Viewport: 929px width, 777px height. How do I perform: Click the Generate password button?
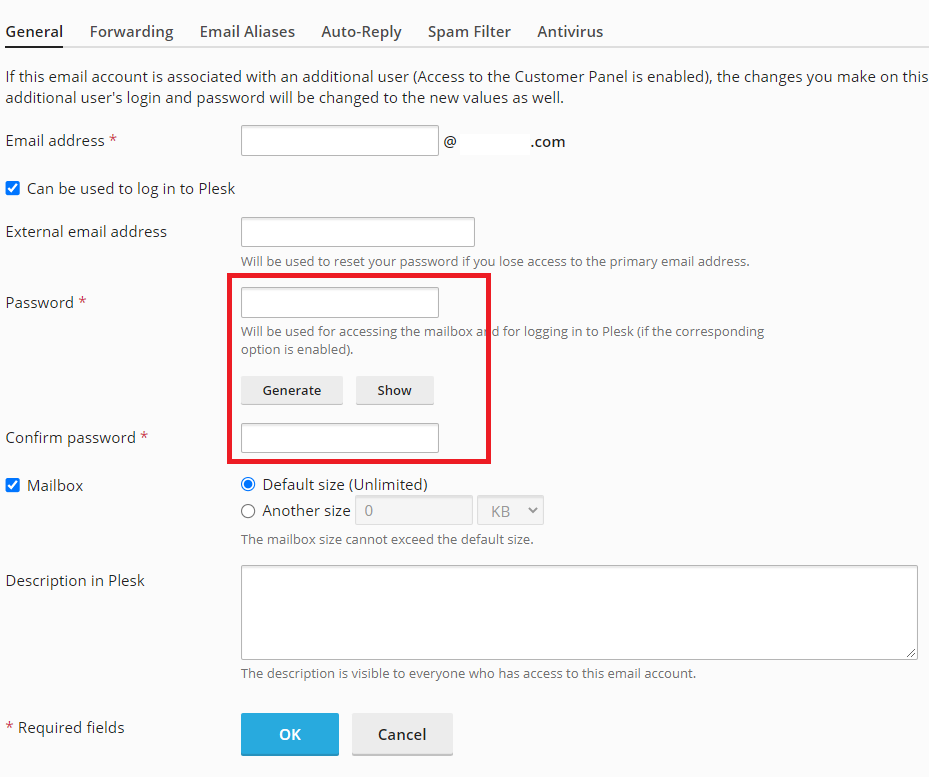292,391
